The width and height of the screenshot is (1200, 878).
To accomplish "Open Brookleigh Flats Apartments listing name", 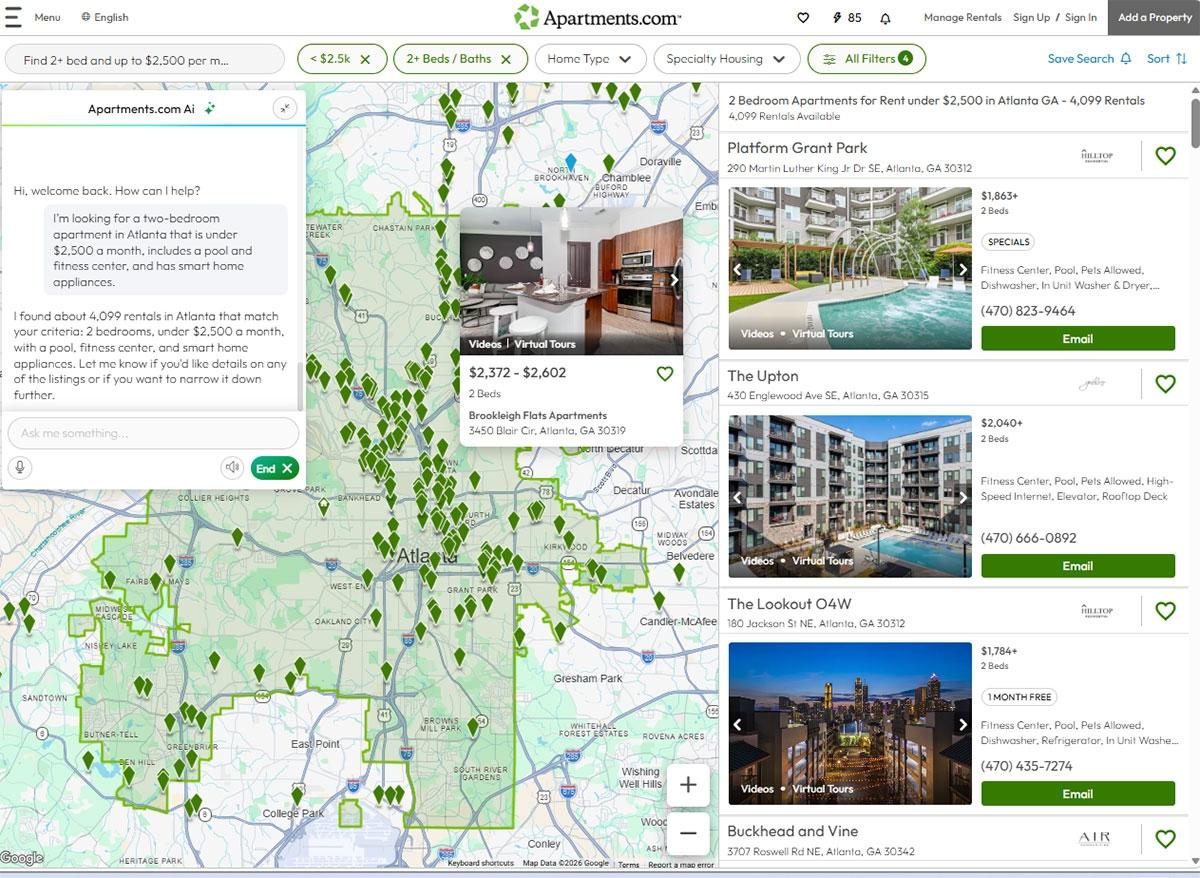I will (538, 415).
